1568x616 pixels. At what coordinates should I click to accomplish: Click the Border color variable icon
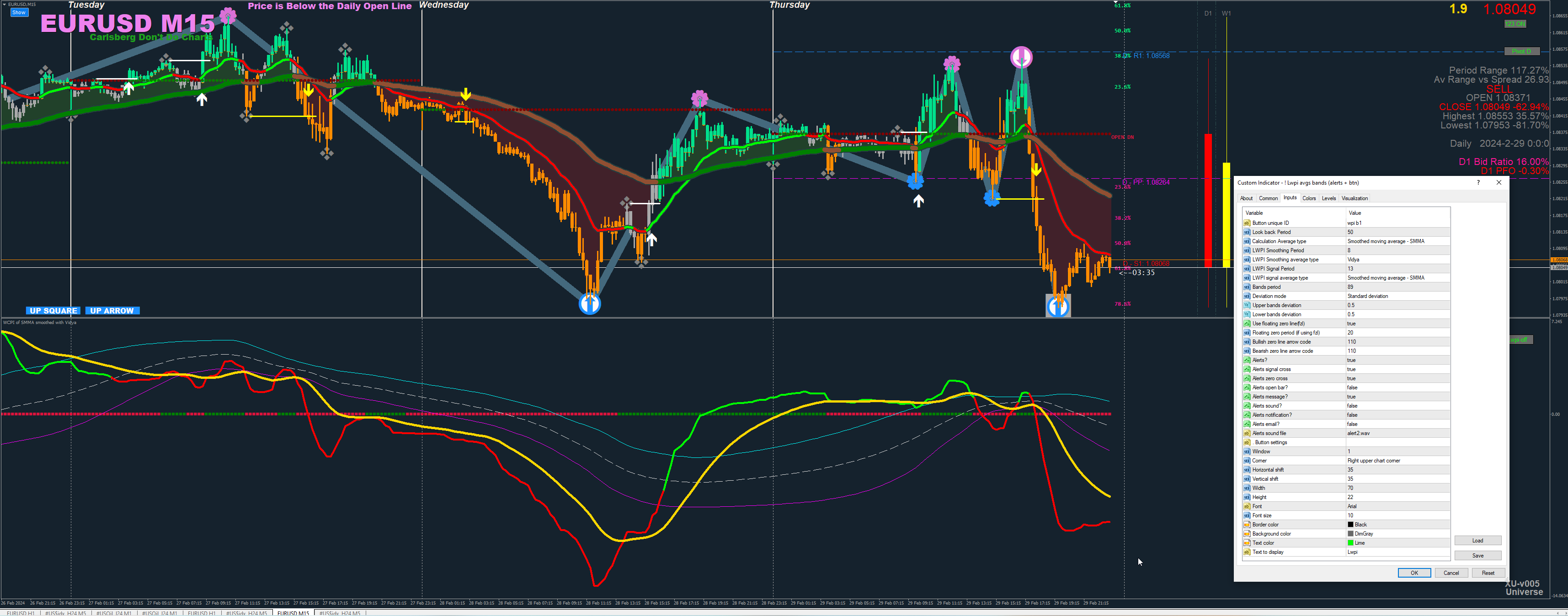coord(1247,525)
